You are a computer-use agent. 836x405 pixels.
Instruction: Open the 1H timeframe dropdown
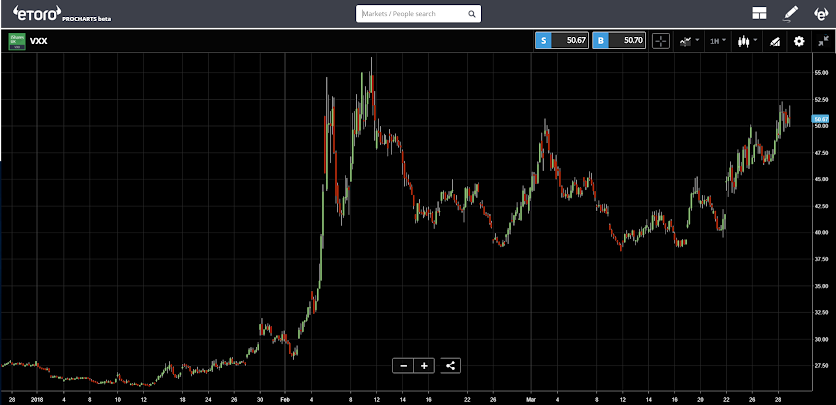(718, 41)
